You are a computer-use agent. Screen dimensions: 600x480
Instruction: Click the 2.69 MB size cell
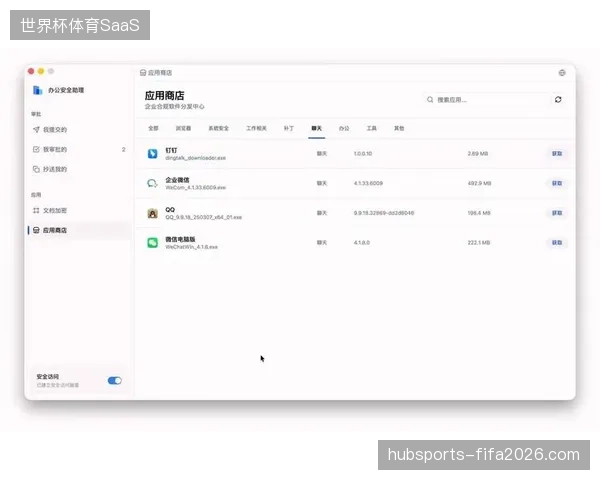(x=478, y=153)
